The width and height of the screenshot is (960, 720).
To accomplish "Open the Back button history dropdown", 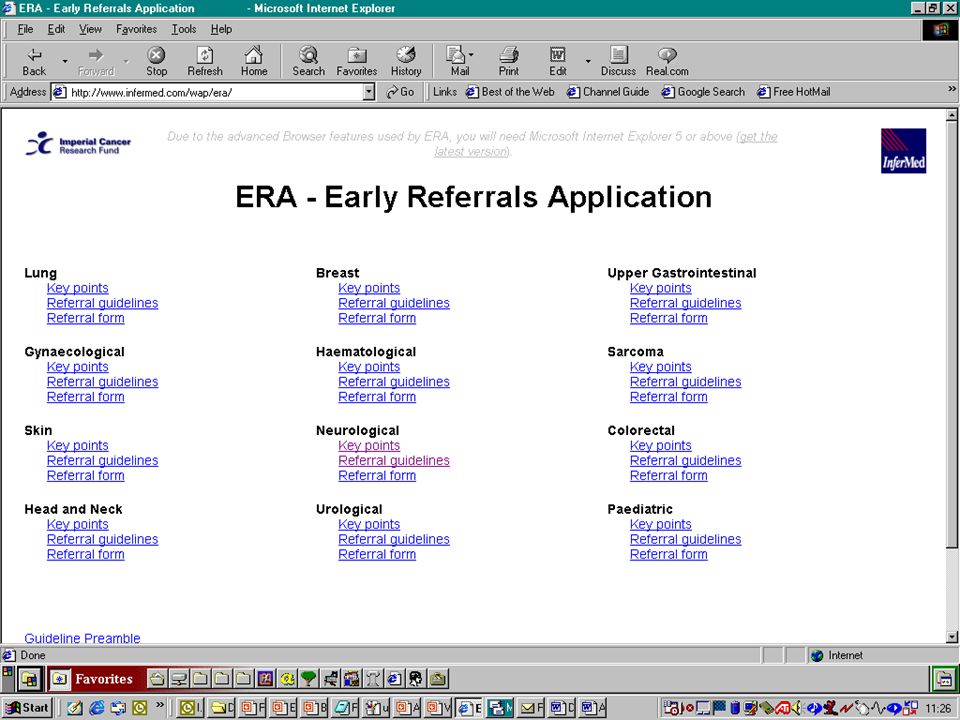I will click(x=64, y=61).
